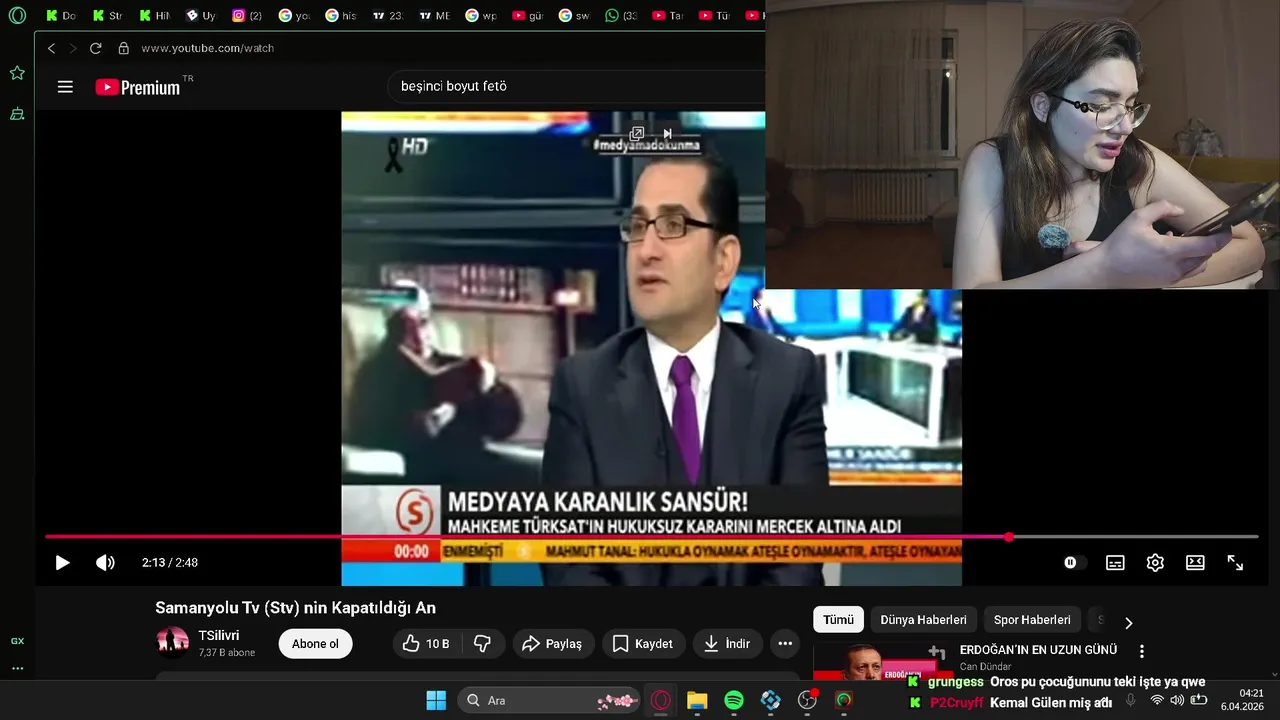Like the video (10 B)
The image size is (1280, 720).
point(426,644)
